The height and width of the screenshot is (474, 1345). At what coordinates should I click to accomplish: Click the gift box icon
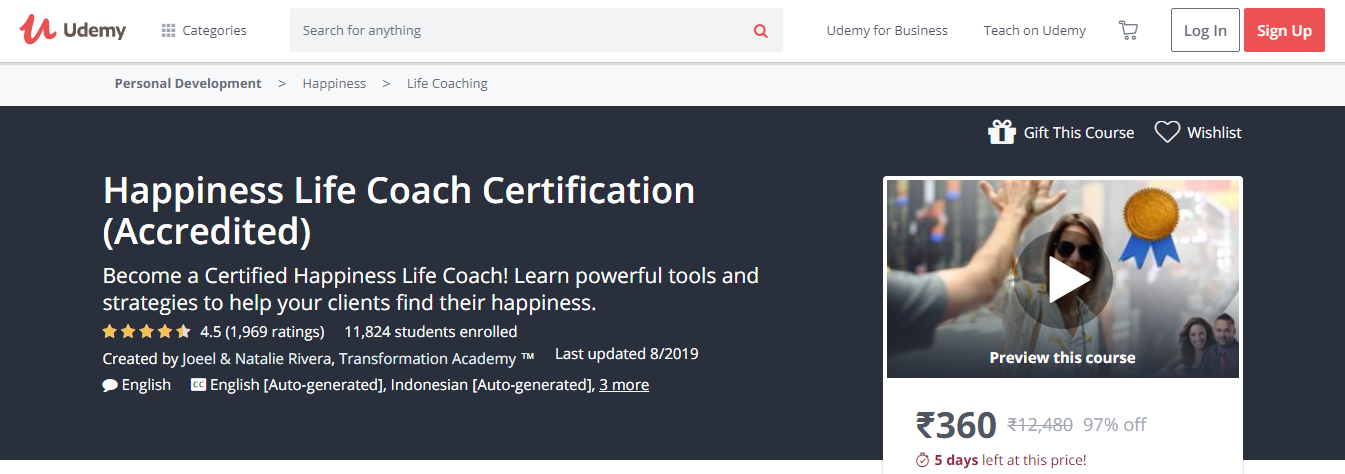tap(1002, 132)
